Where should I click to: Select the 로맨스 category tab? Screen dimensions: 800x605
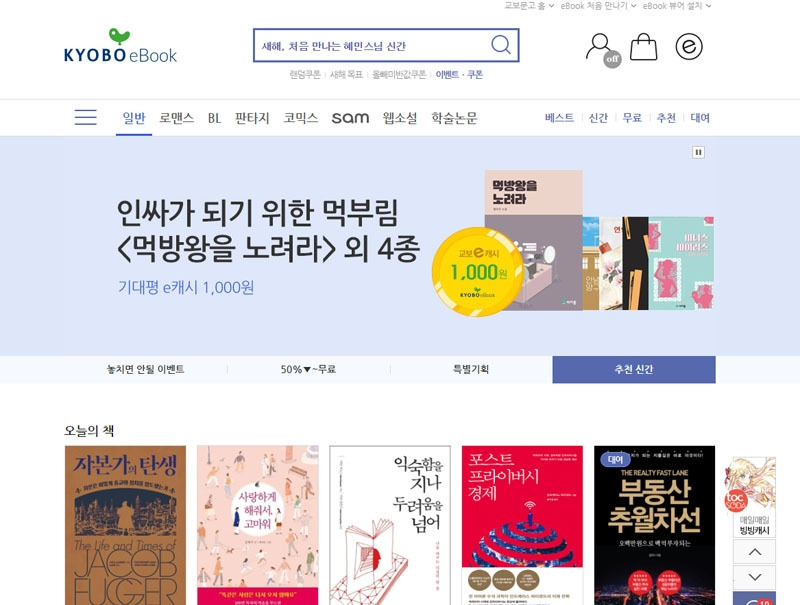(177, 118)
